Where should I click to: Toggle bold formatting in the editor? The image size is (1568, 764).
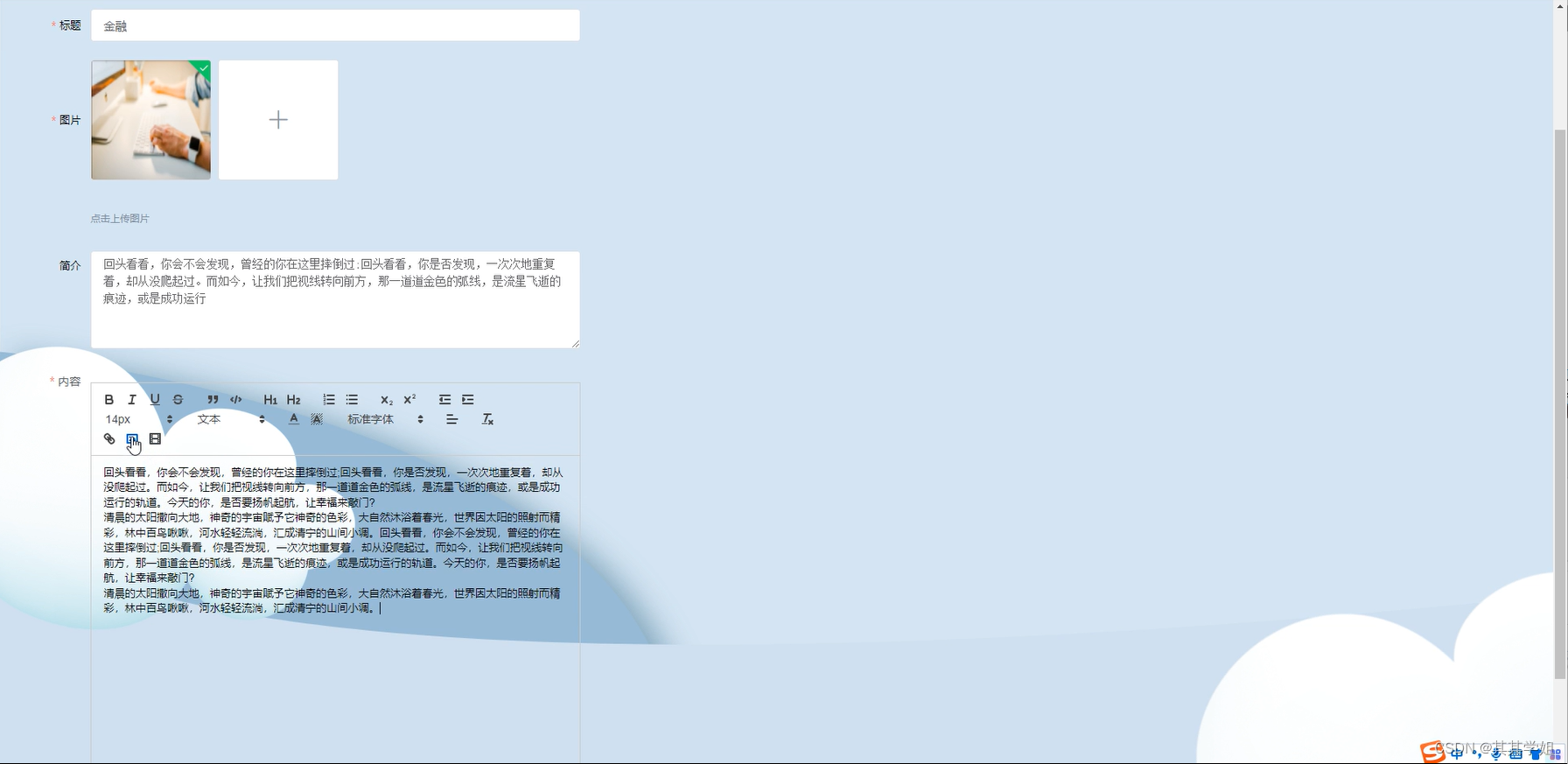coord(108,400)
